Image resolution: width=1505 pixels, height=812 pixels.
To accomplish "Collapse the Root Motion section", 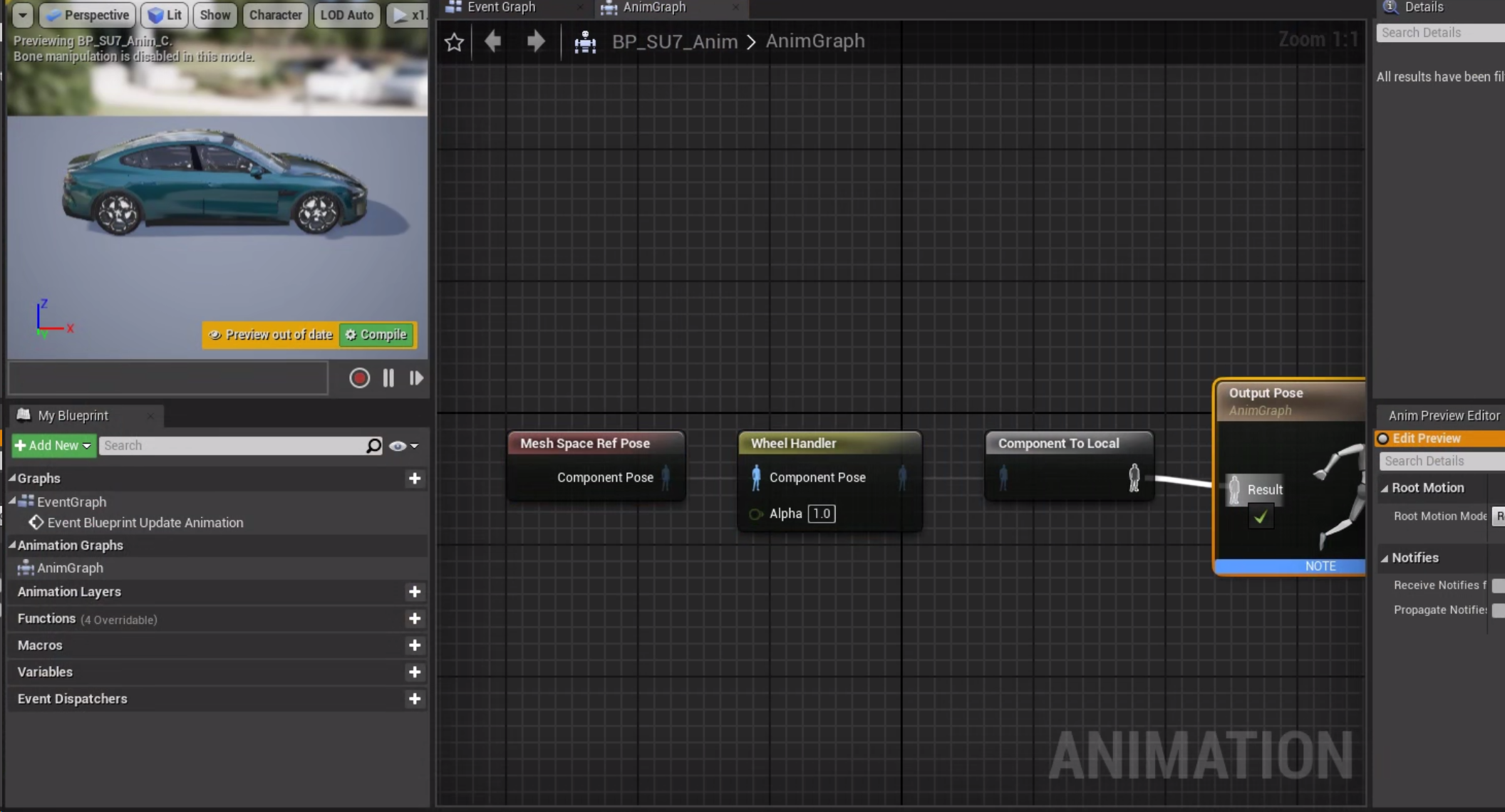I will click(x=1385, y=488).
